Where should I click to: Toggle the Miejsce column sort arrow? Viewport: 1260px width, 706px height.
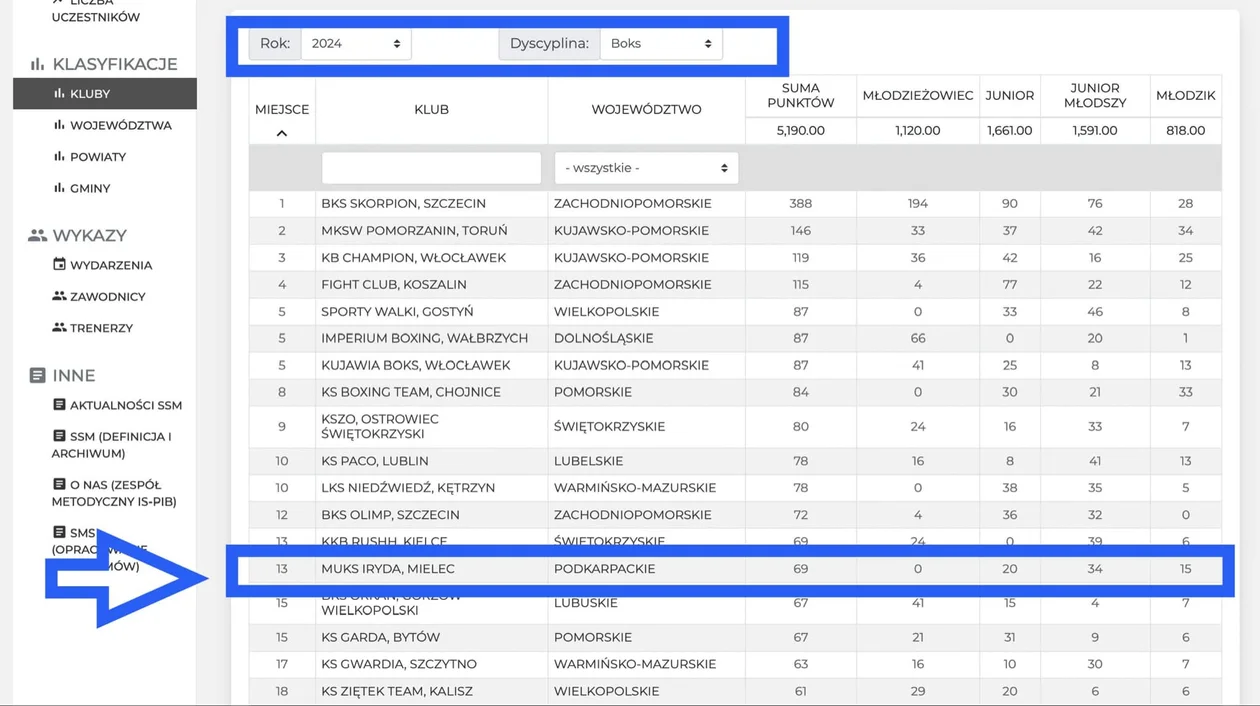pyautogui.click(x=282, y=133)
